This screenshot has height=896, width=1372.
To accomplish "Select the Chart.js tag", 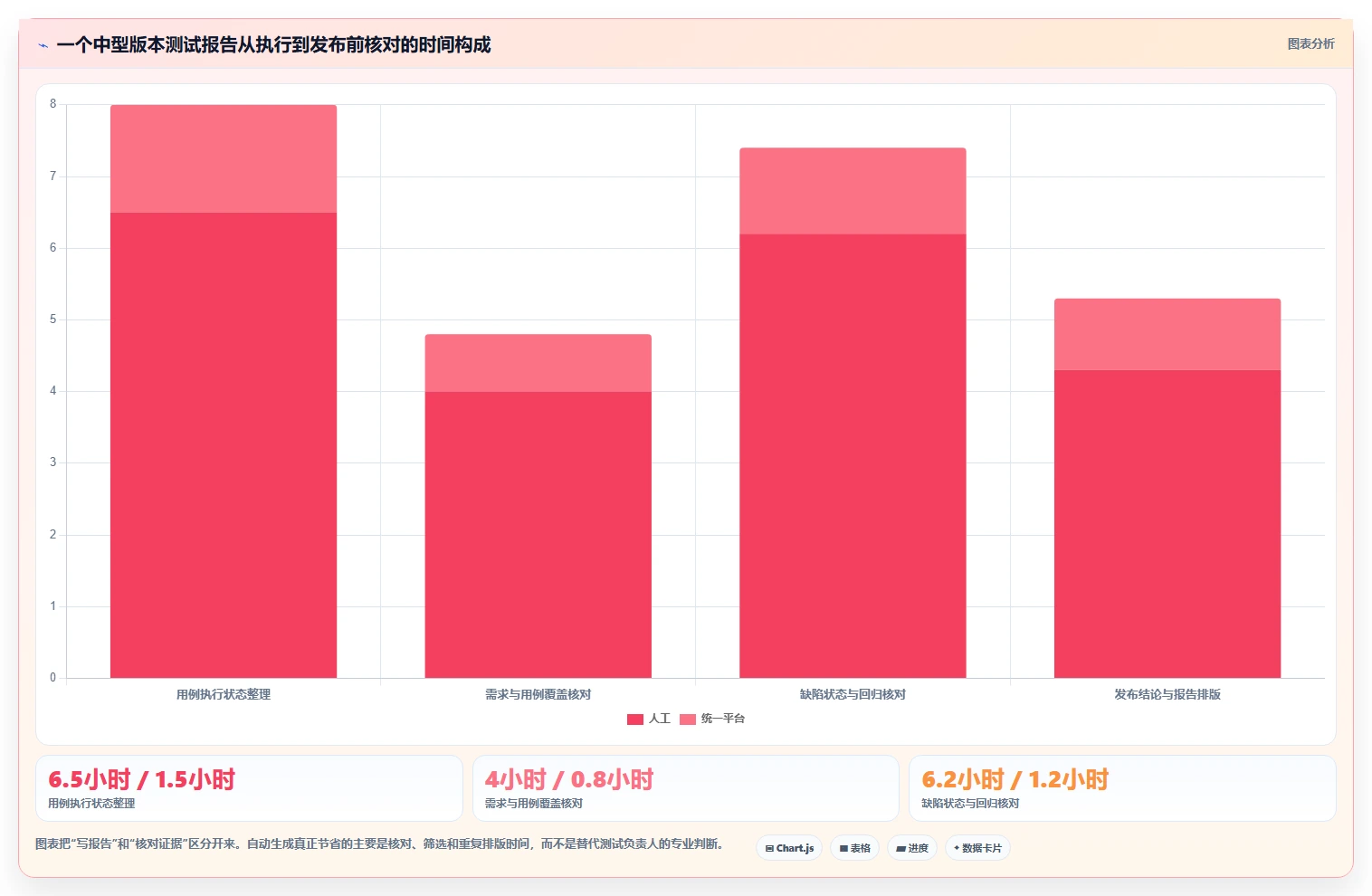I will 789,848.
